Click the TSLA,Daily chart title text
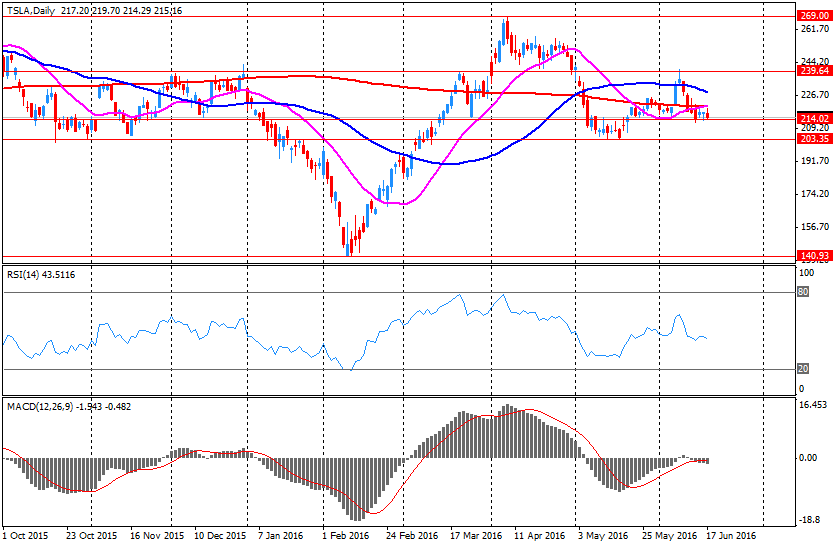The height and width of the screenshot is (544, 835). (31, 10)
